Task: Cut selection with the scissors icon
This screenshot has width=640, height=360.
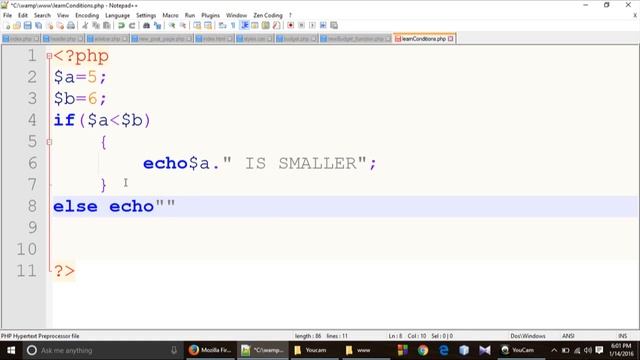Action: tap(85, 26)
